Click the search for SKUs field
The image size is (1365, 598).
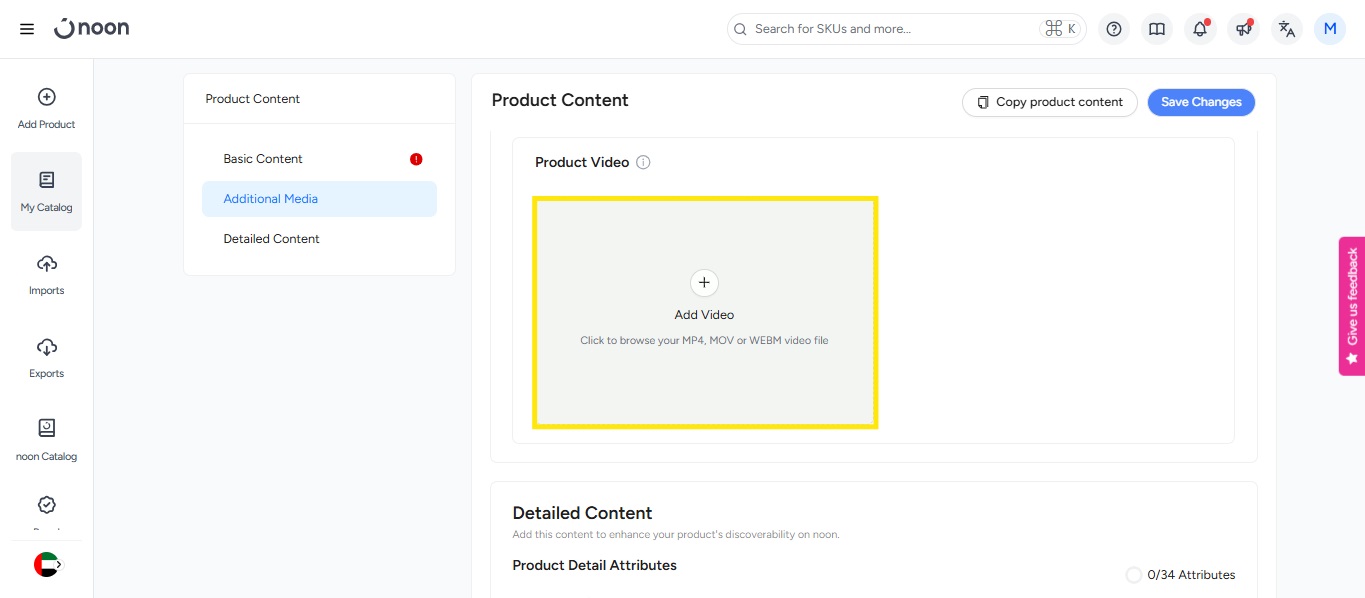coord(890,29)
